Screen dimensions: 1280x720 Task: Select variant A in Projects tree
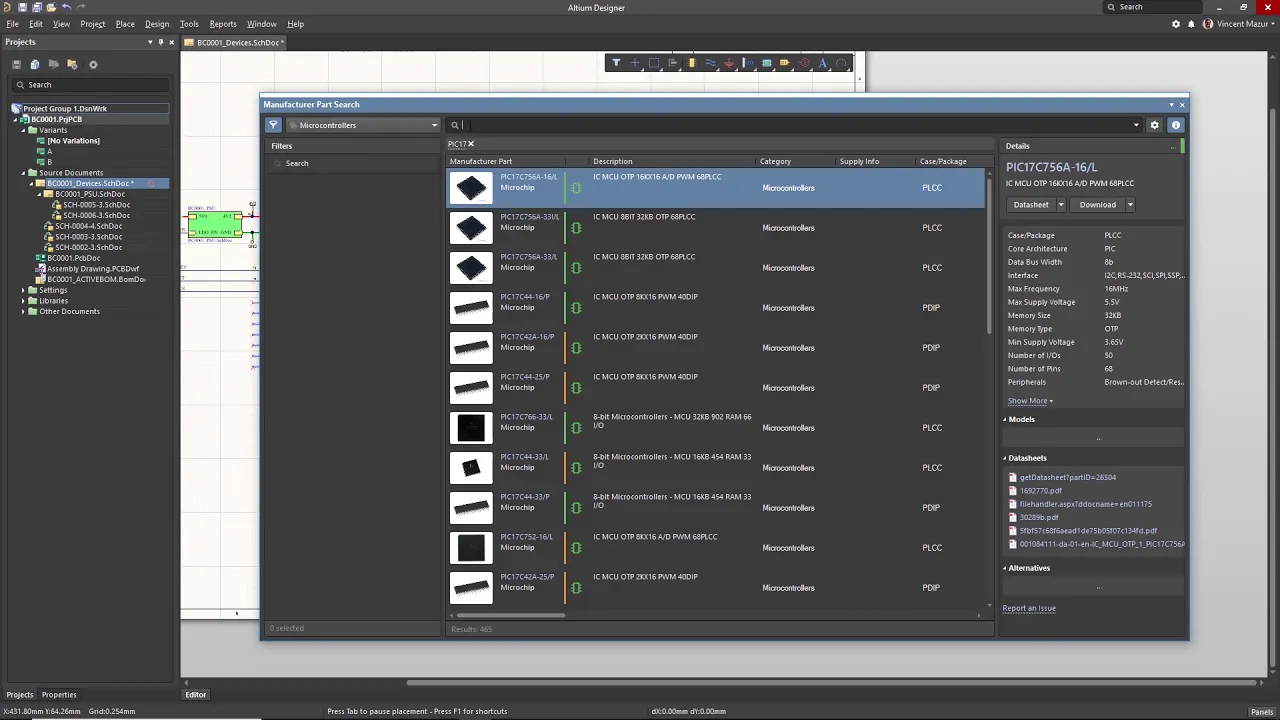(x=49, y=151)
